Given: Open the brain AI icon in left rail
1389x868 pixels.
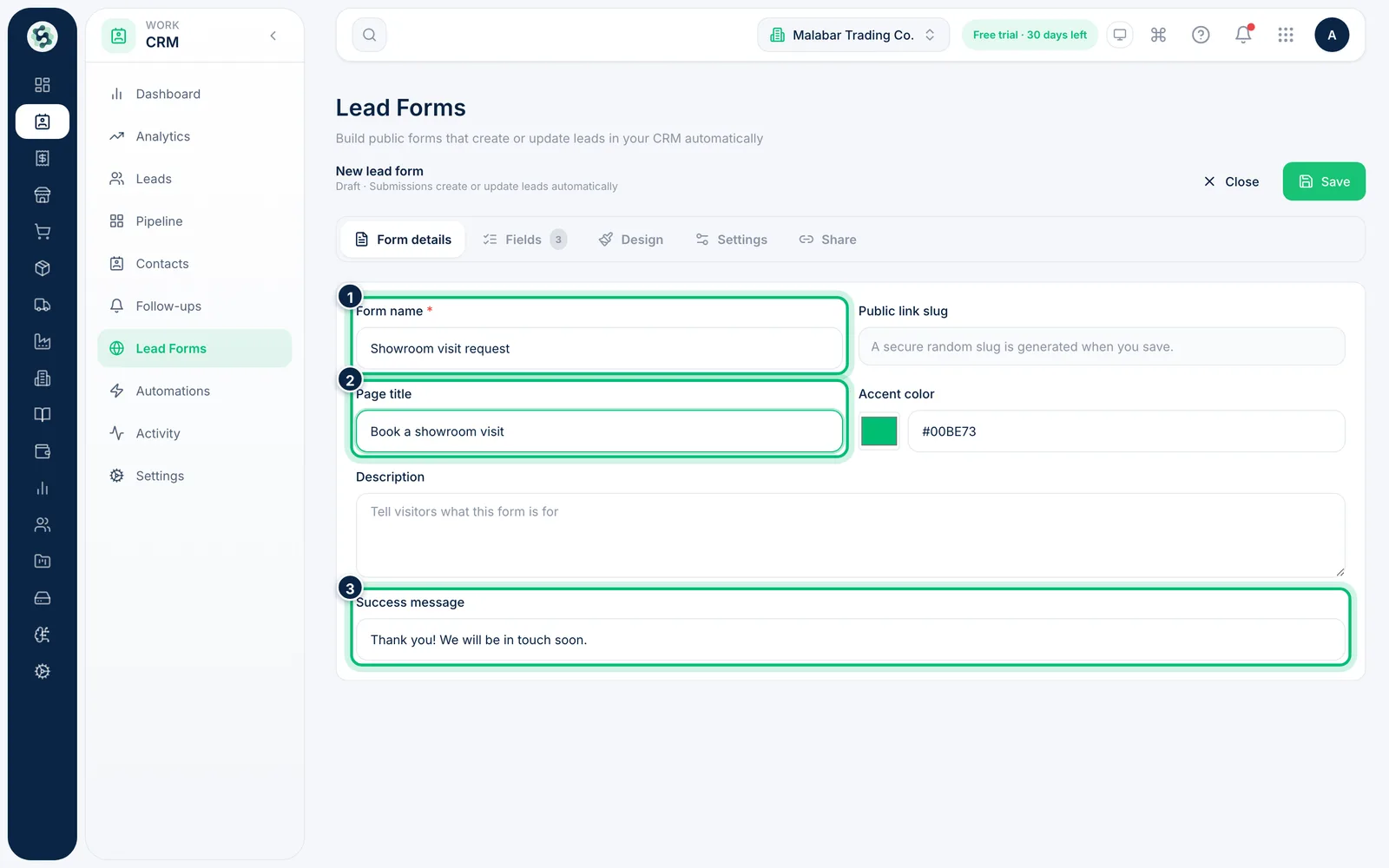Looking at the screenshot, I should tap(42, 635).
